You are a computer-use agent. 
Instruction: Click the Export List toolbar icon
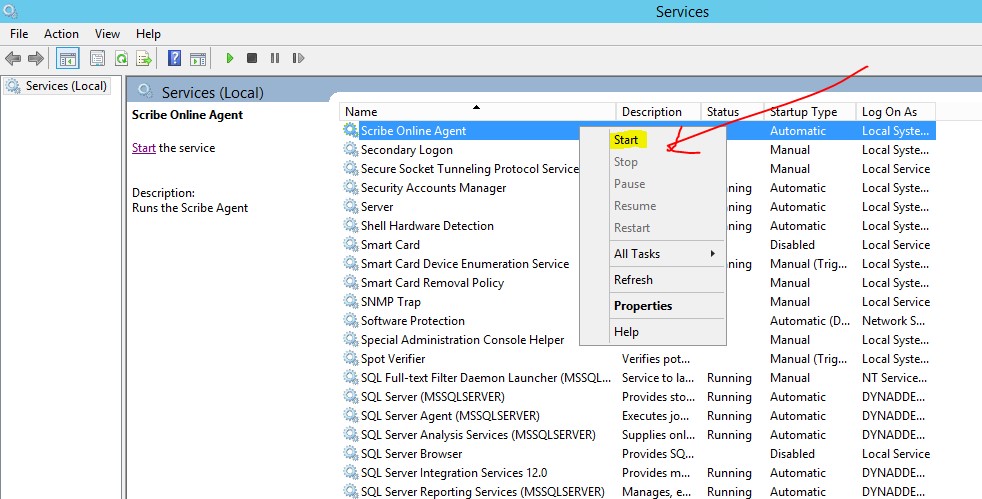click(x=145, y=59)
